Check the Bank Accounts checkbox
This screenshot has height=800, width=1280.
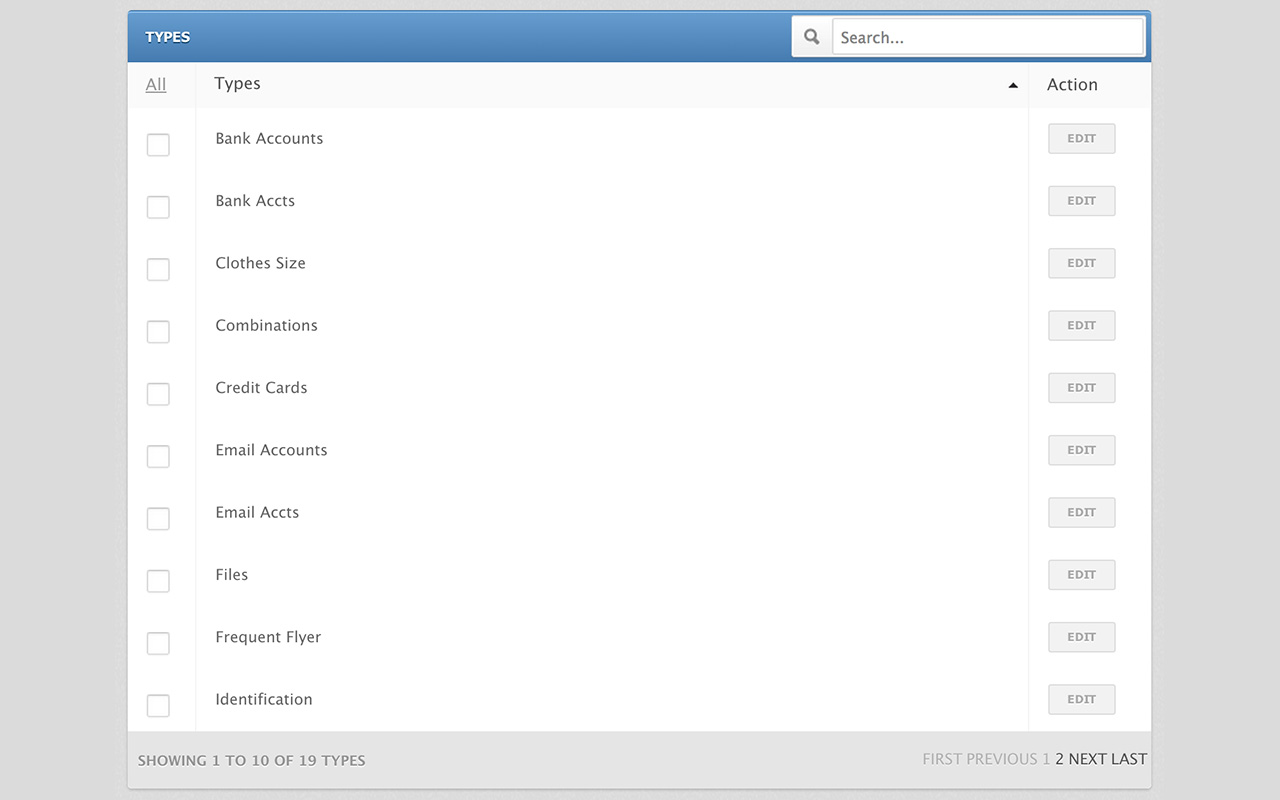click(x=158, y=144)
